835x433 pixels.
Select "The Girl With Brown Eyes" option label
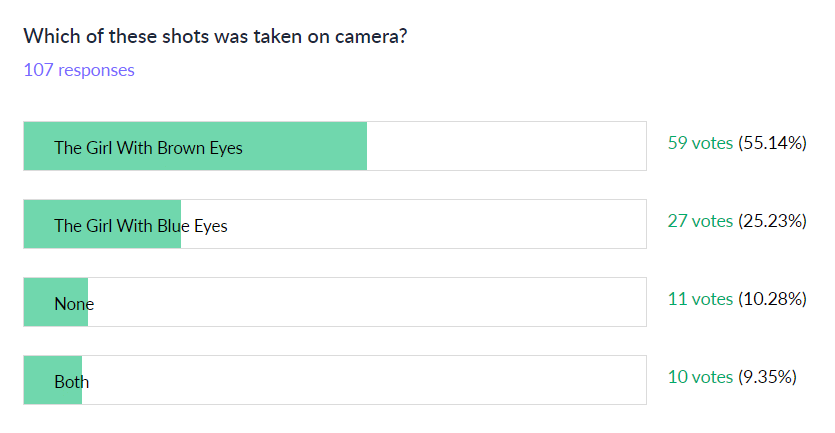[x=148, y=148]
